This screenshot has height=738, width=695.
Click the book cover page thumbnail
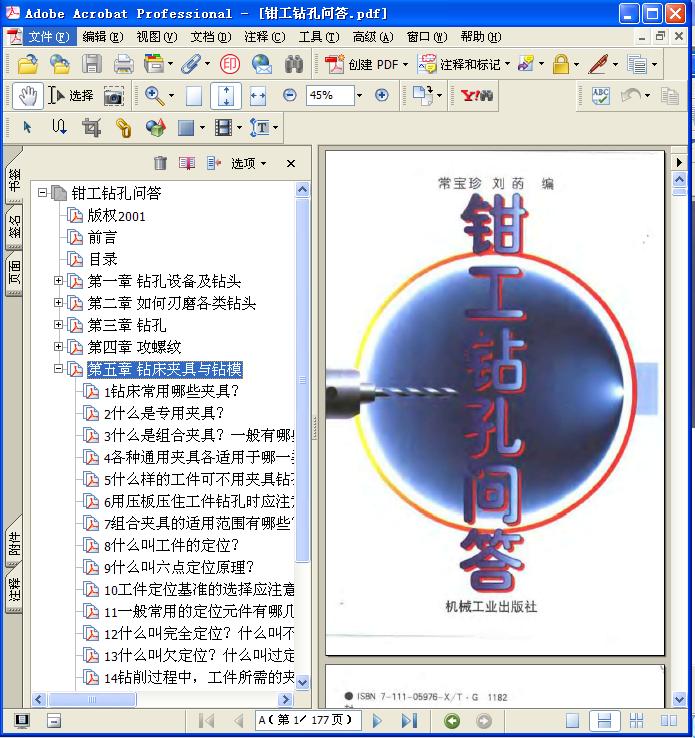pyautogui.click(x=495, y=403)
